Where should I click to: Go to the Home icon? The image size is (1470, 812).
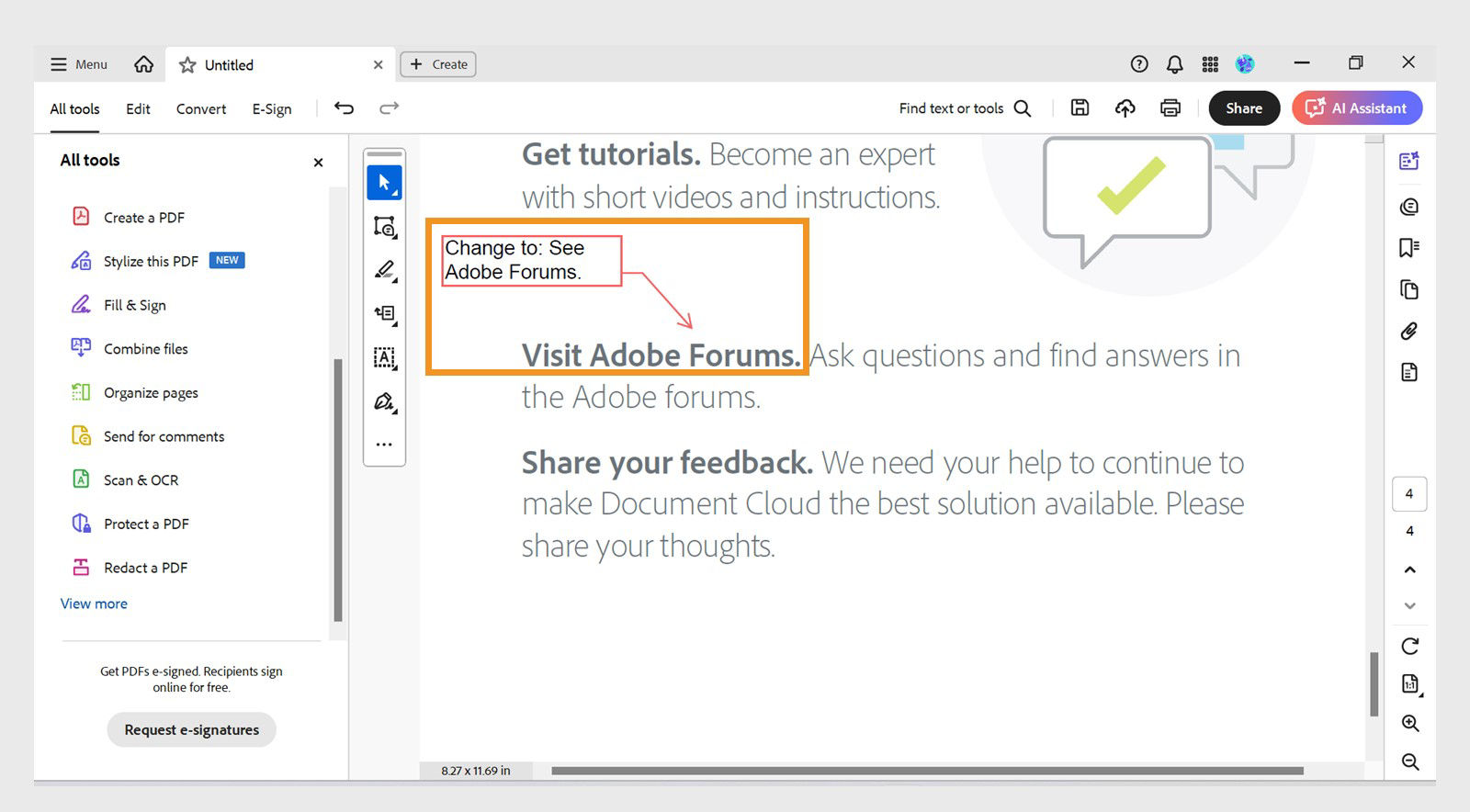[x=143, y=64]
